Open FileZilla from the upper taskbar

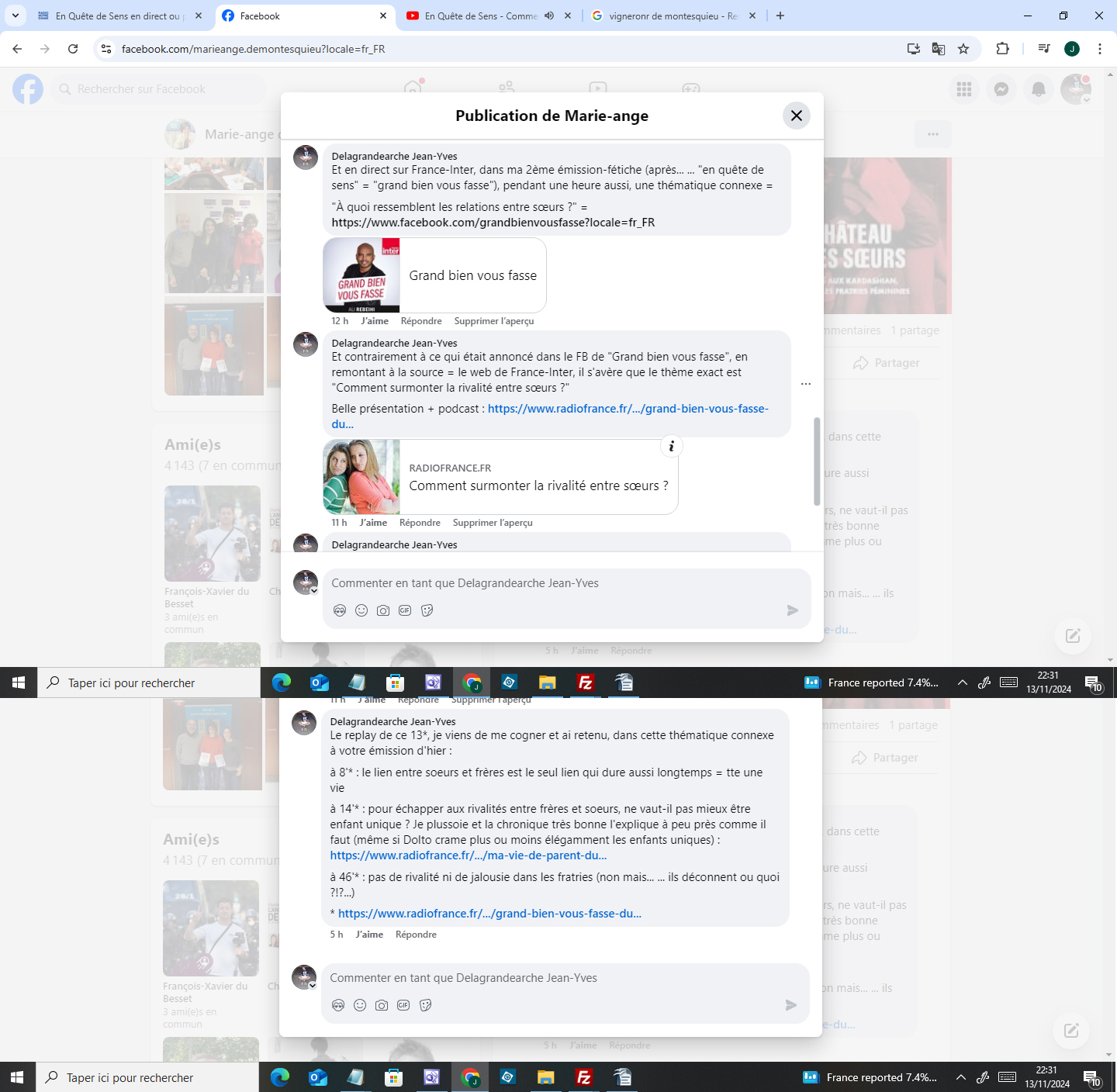pyautogui.click(x=586, y=682)
